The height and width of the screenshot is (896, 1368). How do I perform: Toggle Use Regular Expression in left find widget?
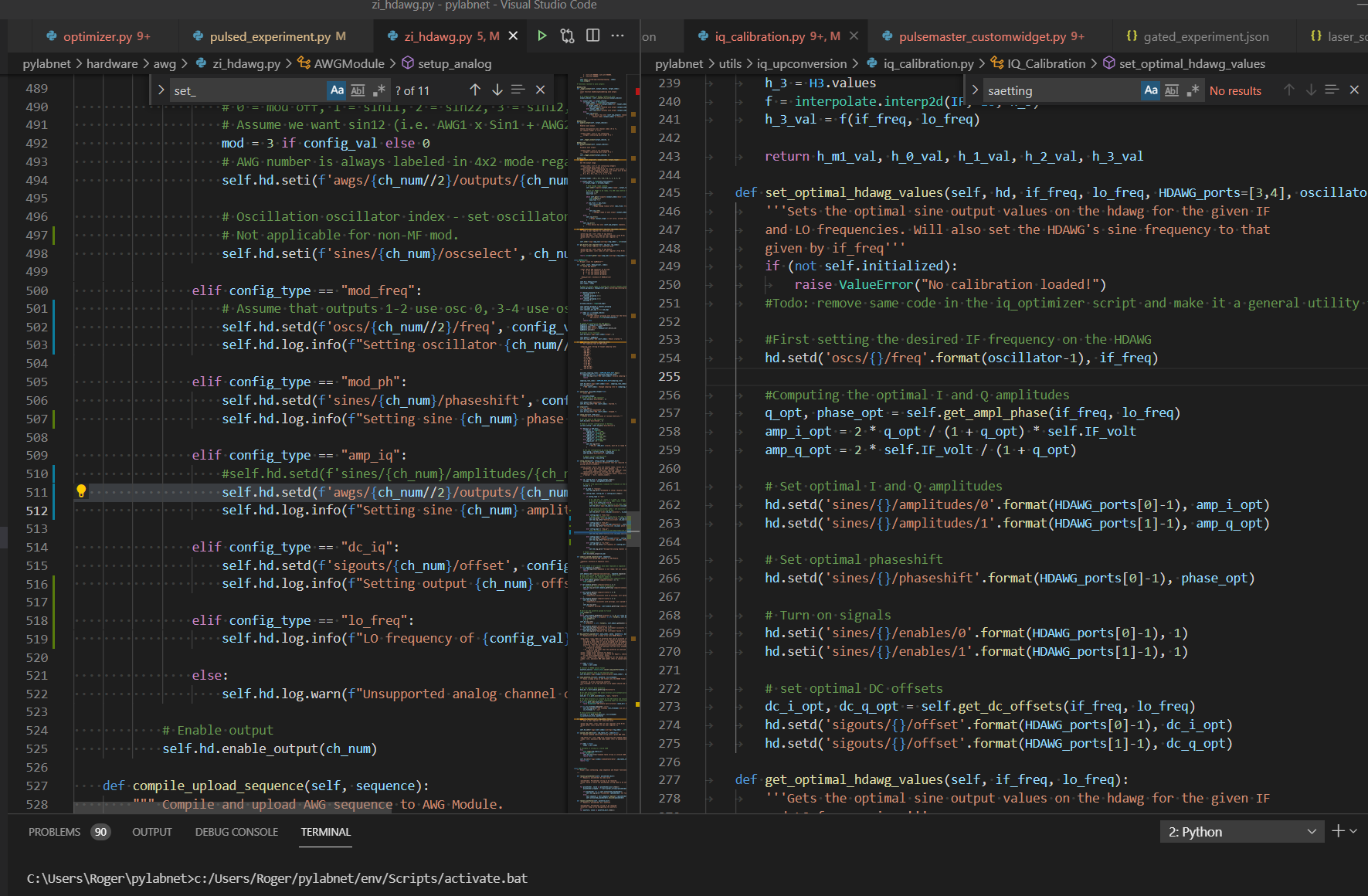click(378, 90)
